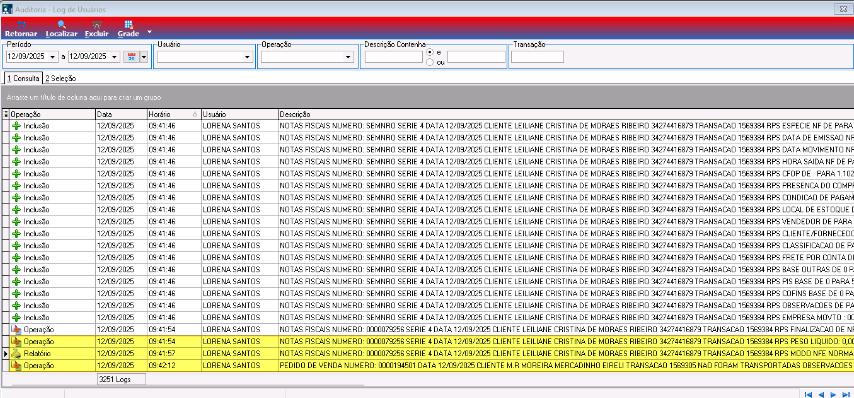Select the "ou" radio option

pos(430,62)
